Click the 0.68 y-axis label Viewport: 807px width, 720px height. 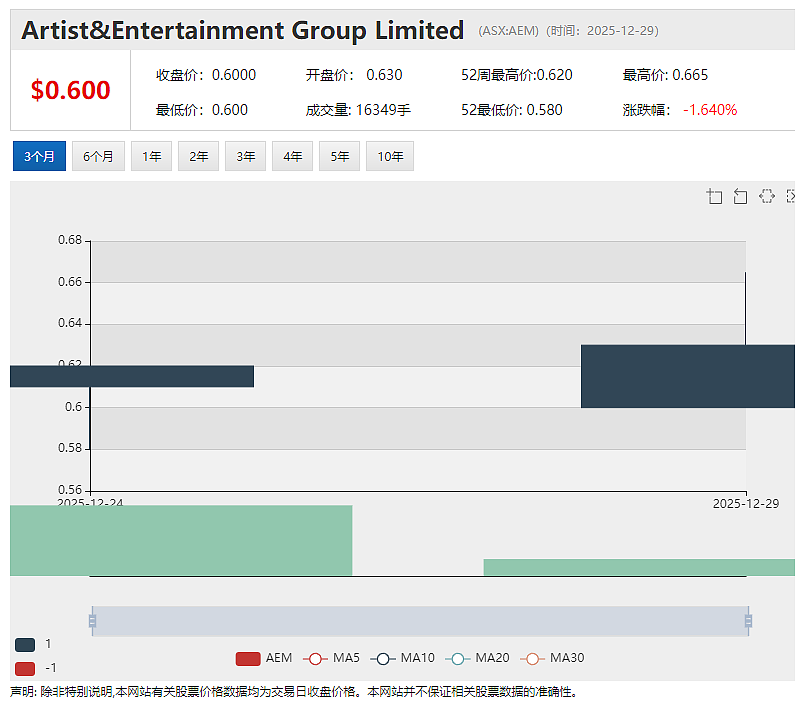point(70,240)
